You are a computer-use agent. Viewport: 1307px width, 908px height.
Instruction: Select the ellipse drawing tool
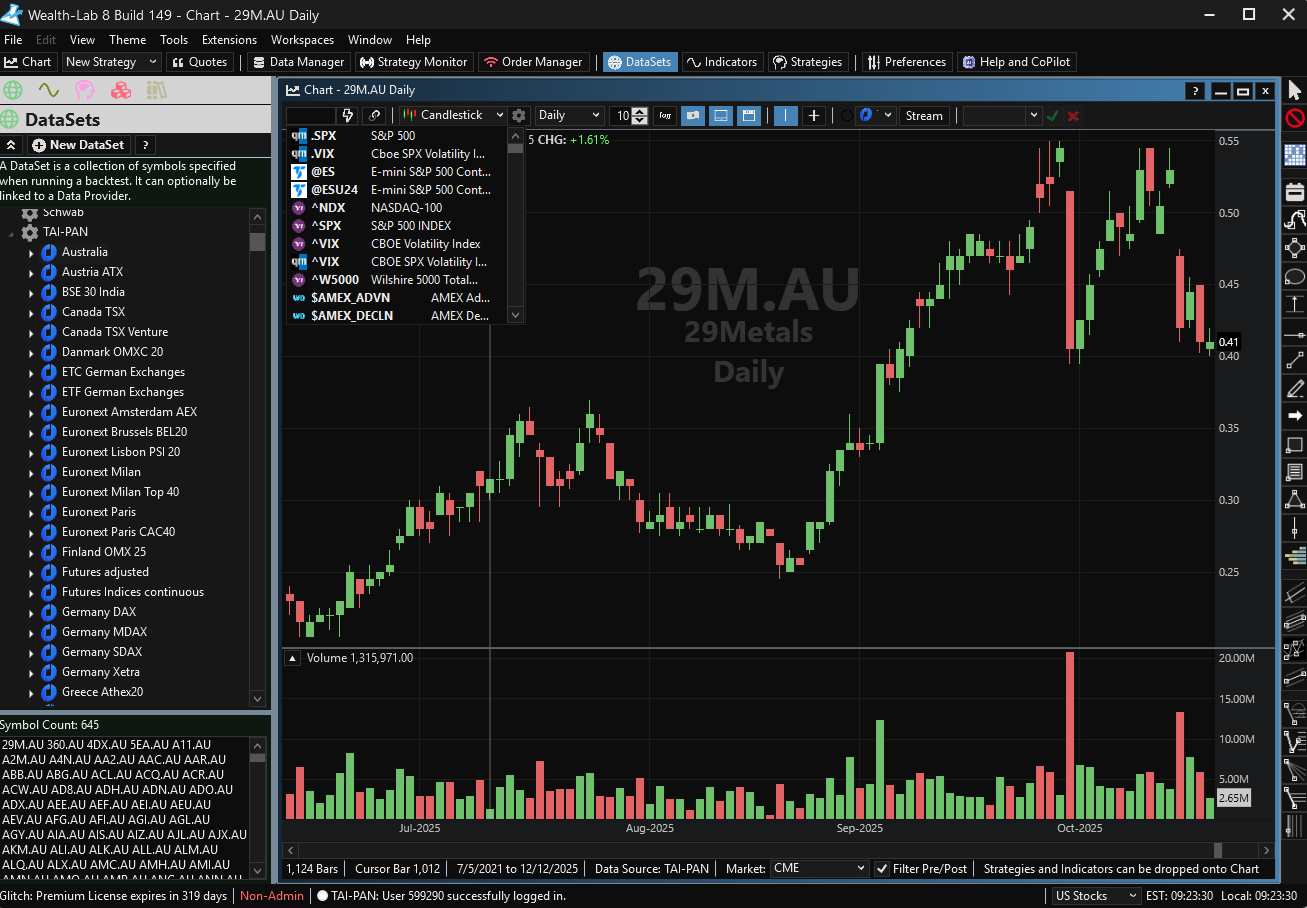1294,277
